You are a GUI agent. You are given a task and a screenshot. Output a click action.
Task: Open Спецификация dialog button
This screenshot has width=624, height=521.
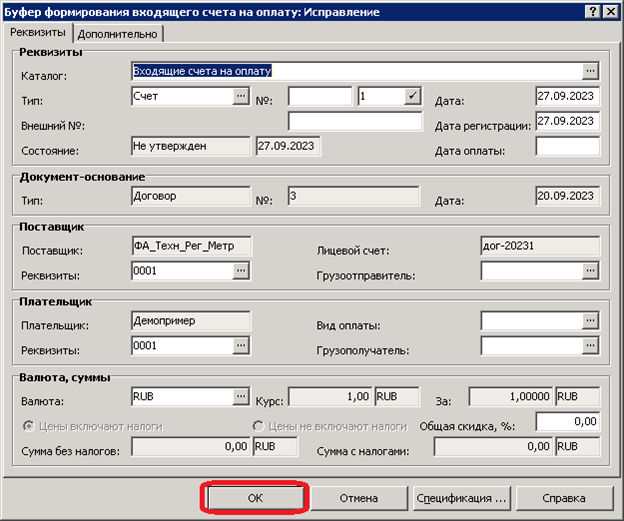point(461,497)
